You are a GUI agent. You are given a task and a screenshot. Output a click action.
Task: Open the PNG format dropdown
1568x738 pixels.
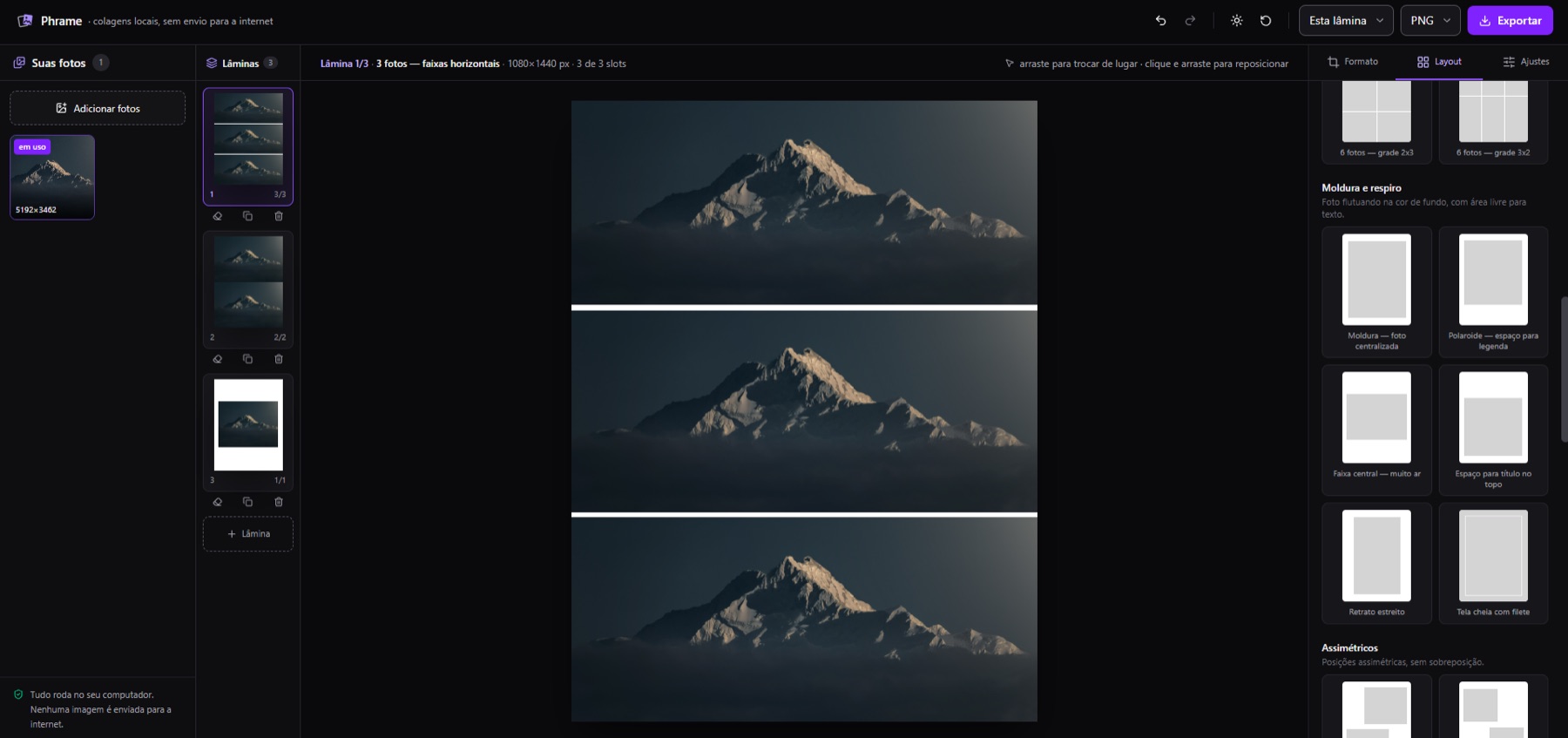[1430, 21]
